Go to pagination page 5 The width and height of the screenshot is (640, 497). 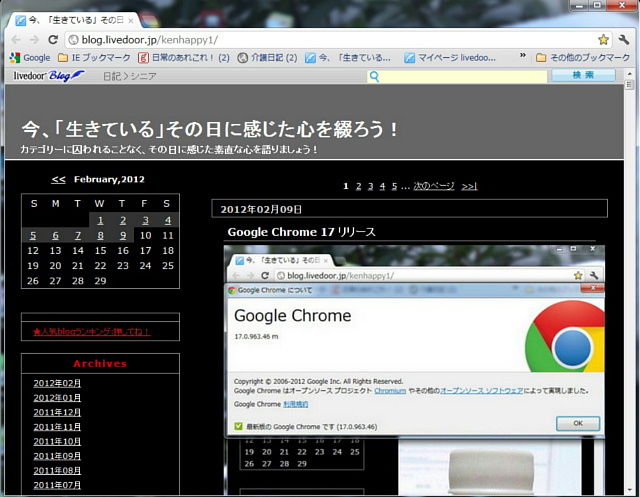[x=394, y=186]
